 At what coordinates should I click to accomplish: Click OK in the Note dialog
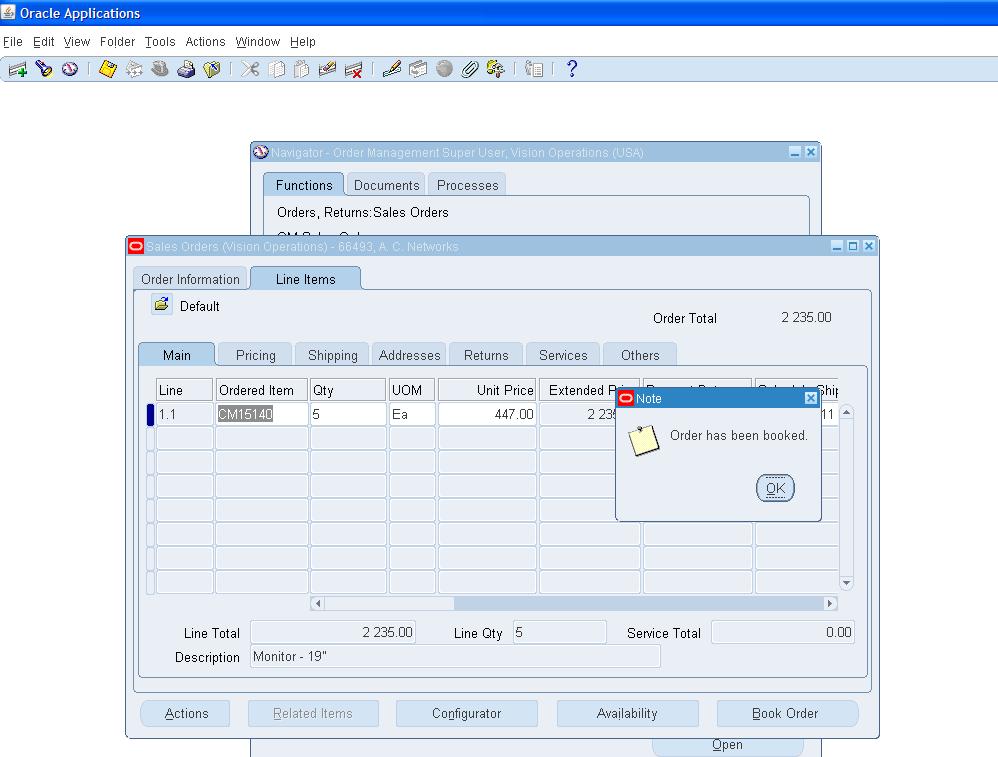point(775,488)
